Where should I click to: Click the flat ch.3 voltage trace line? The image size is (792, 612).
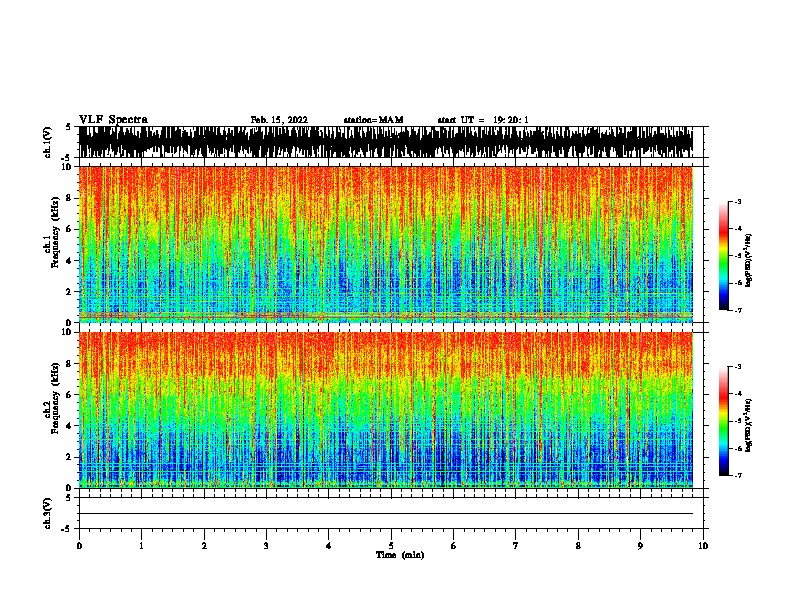[386, 514]
